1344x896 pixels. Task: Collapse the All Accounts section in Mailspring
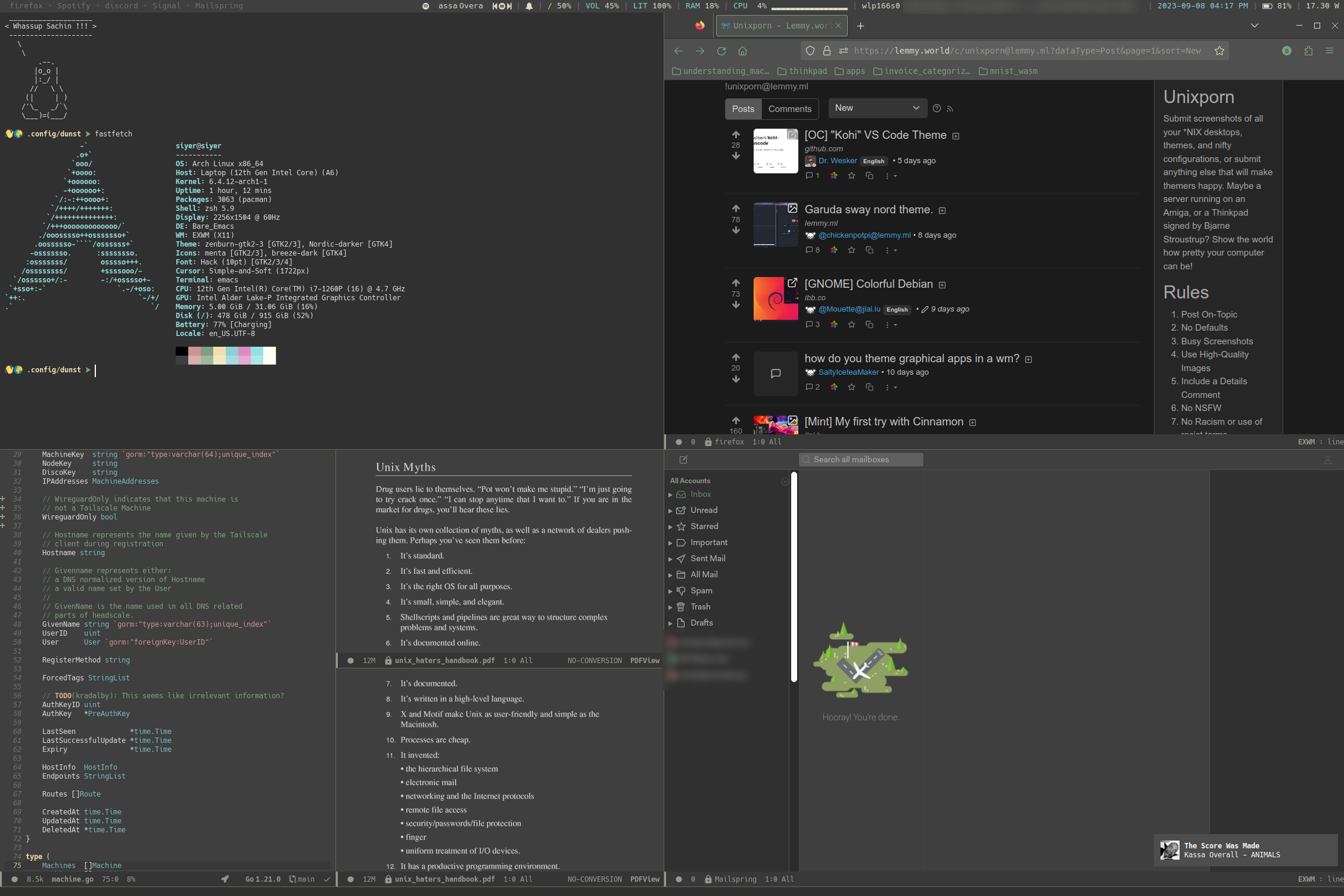pos(784,481)
